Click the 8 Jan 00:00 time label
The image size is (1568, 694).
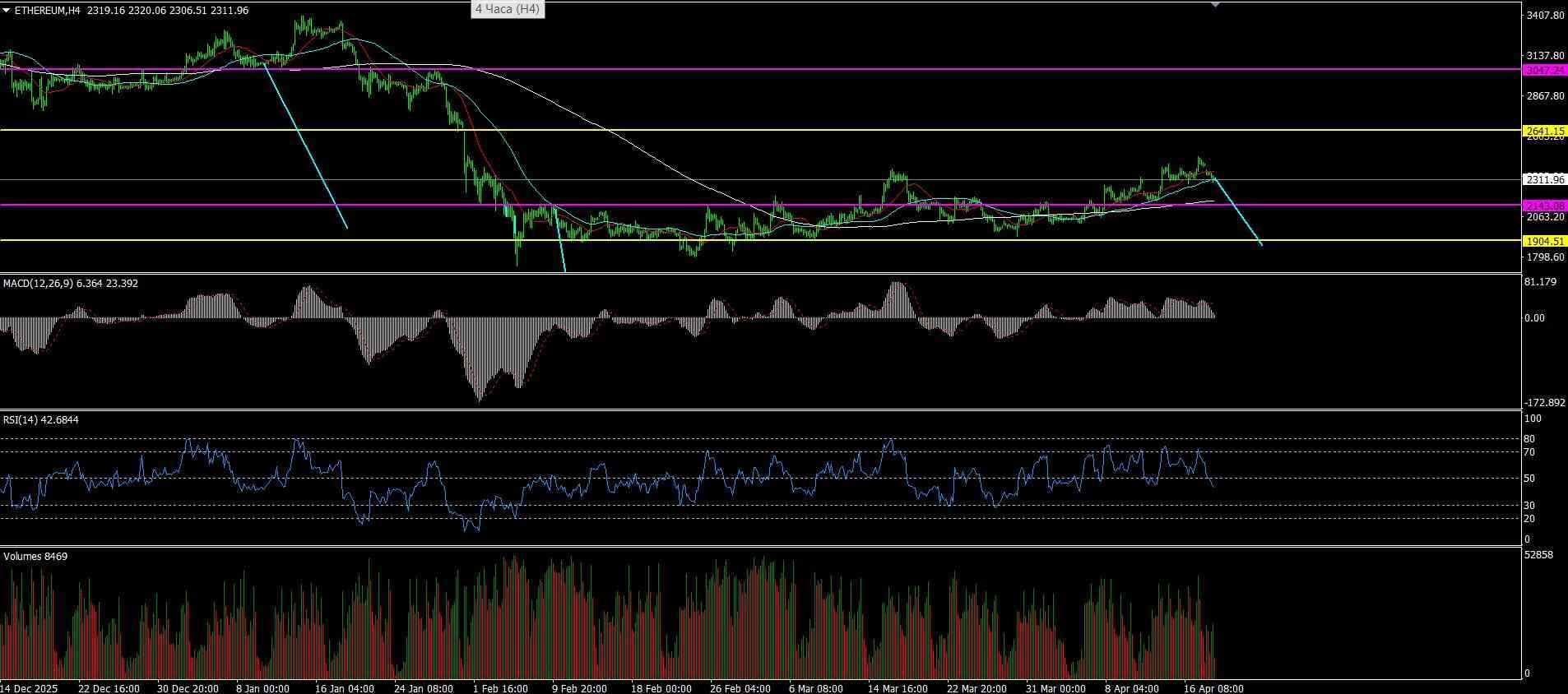(x=263, y=689)
